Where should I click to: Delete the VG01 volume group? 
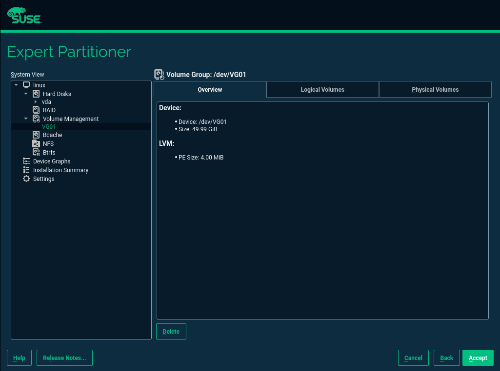tap(171, 331)
